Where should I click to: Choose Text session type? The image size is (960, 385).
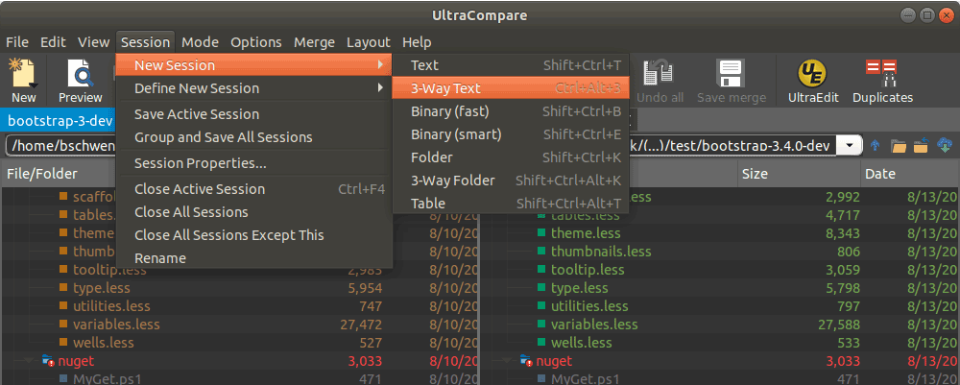511,65
